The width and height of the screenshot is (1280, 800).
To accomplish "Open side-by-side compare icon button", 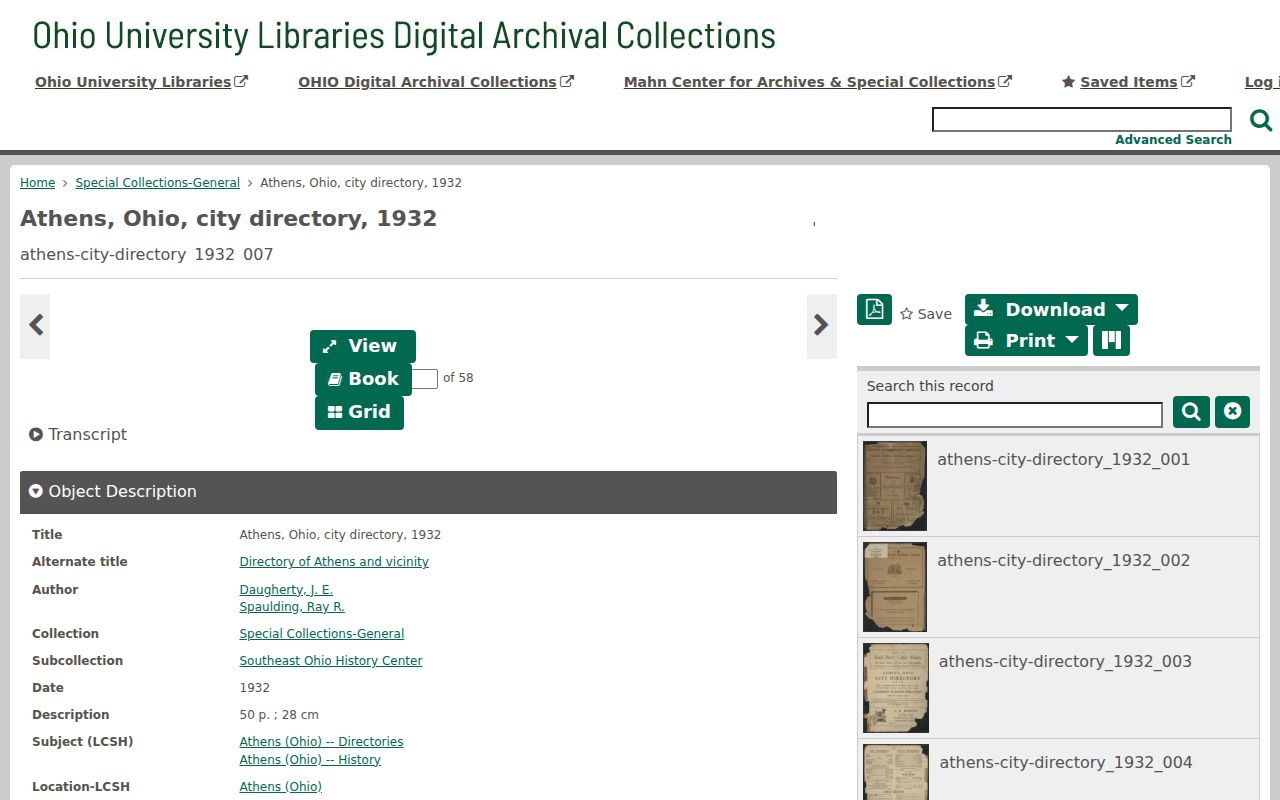I will pos(1111,340).
